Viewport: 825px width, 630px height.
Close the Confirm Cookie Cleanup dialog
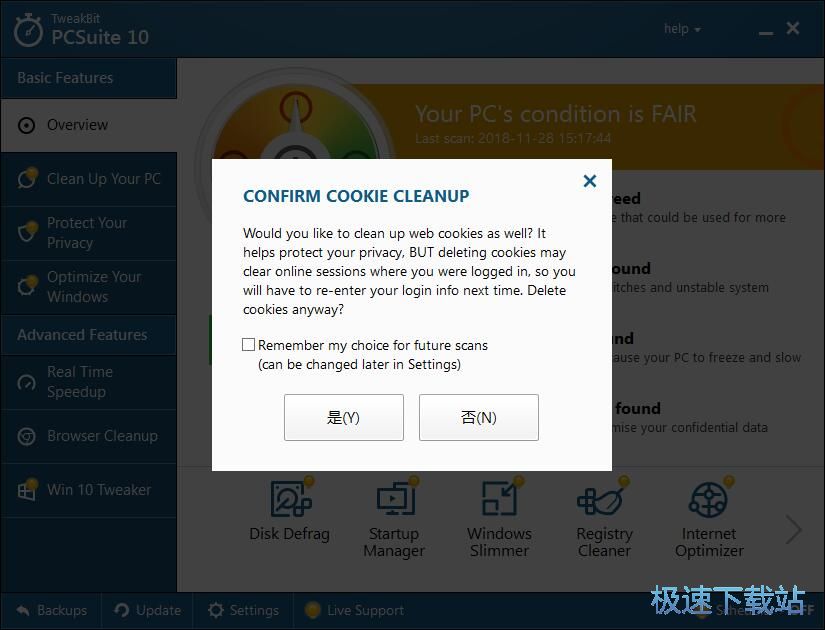coord(590,181)
